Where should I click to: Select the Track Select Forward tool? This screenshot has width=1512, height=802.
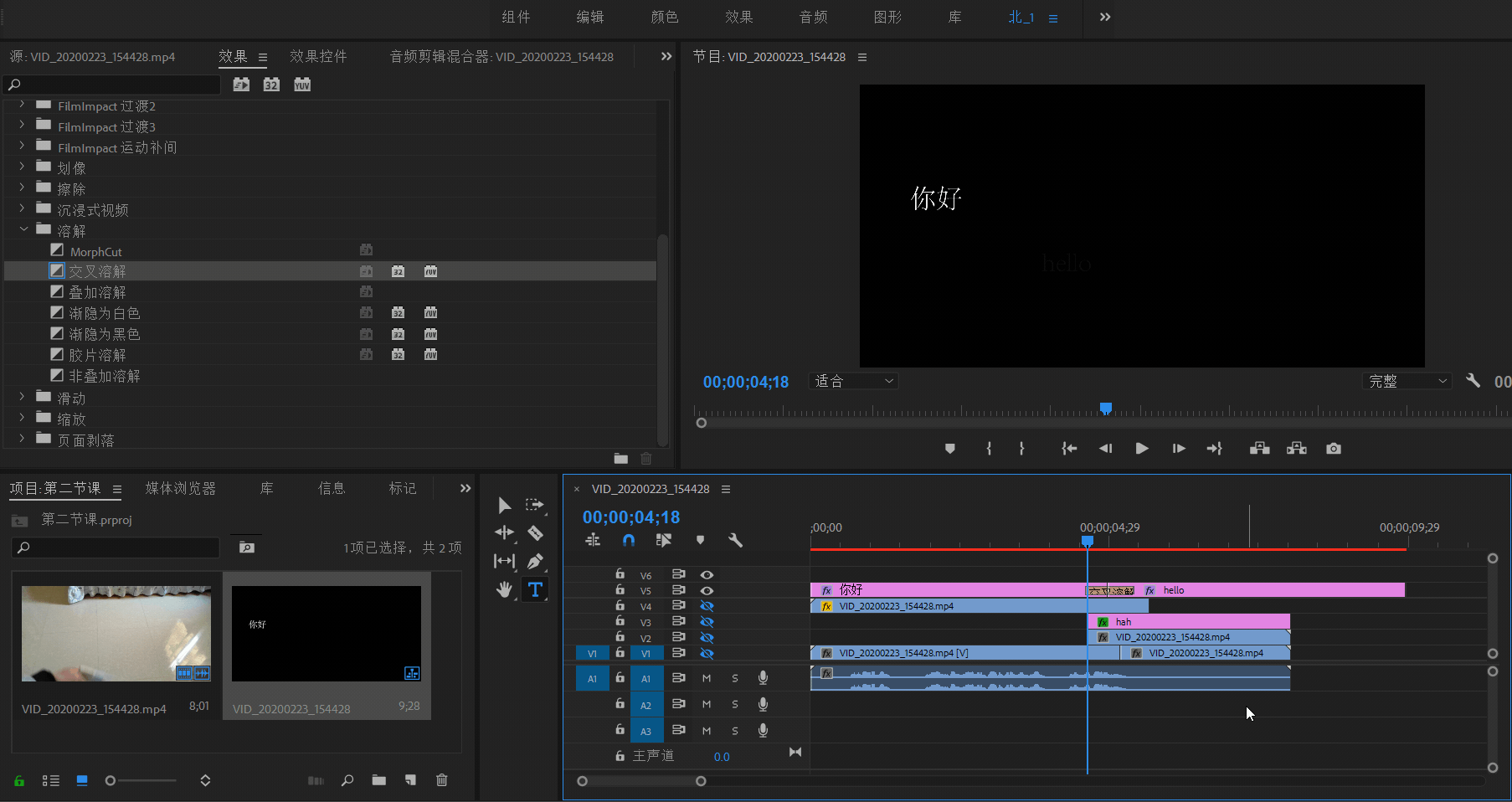(534, 505)
